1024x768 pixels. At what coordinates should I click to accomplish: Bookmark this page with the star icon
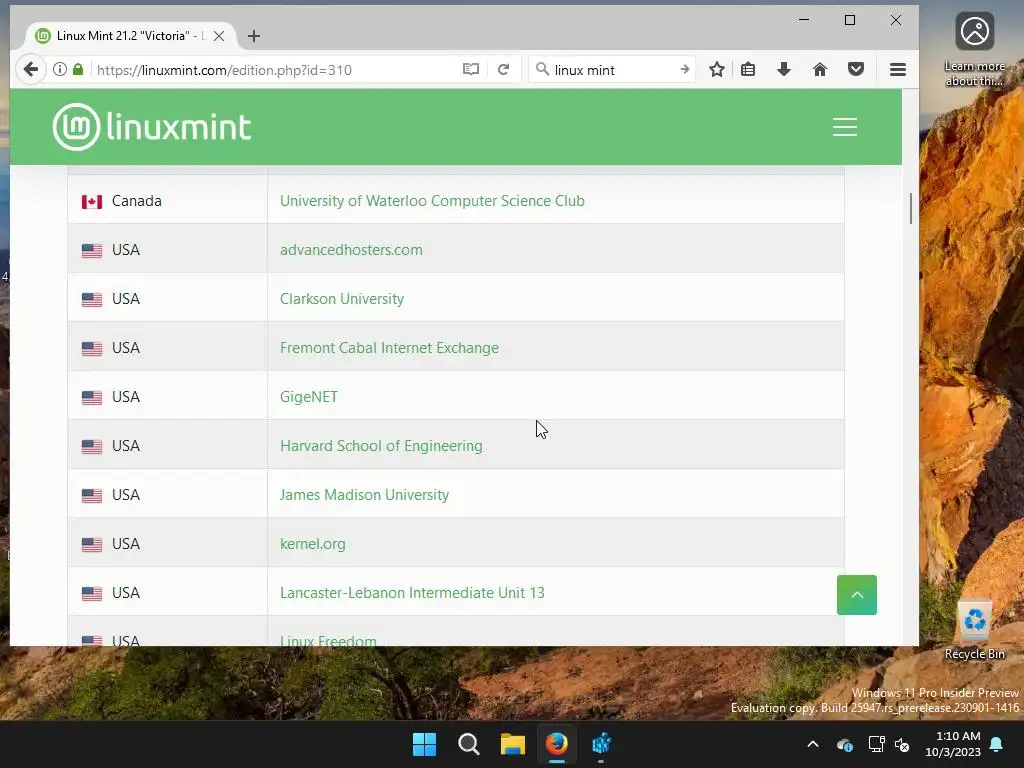pyautogui.click(x=716, y=69)
